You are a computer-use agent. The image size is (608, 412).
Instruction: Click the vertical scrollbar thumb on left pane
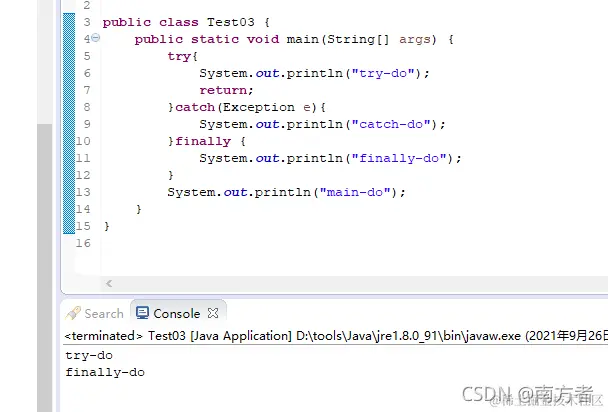click(45, 267)
